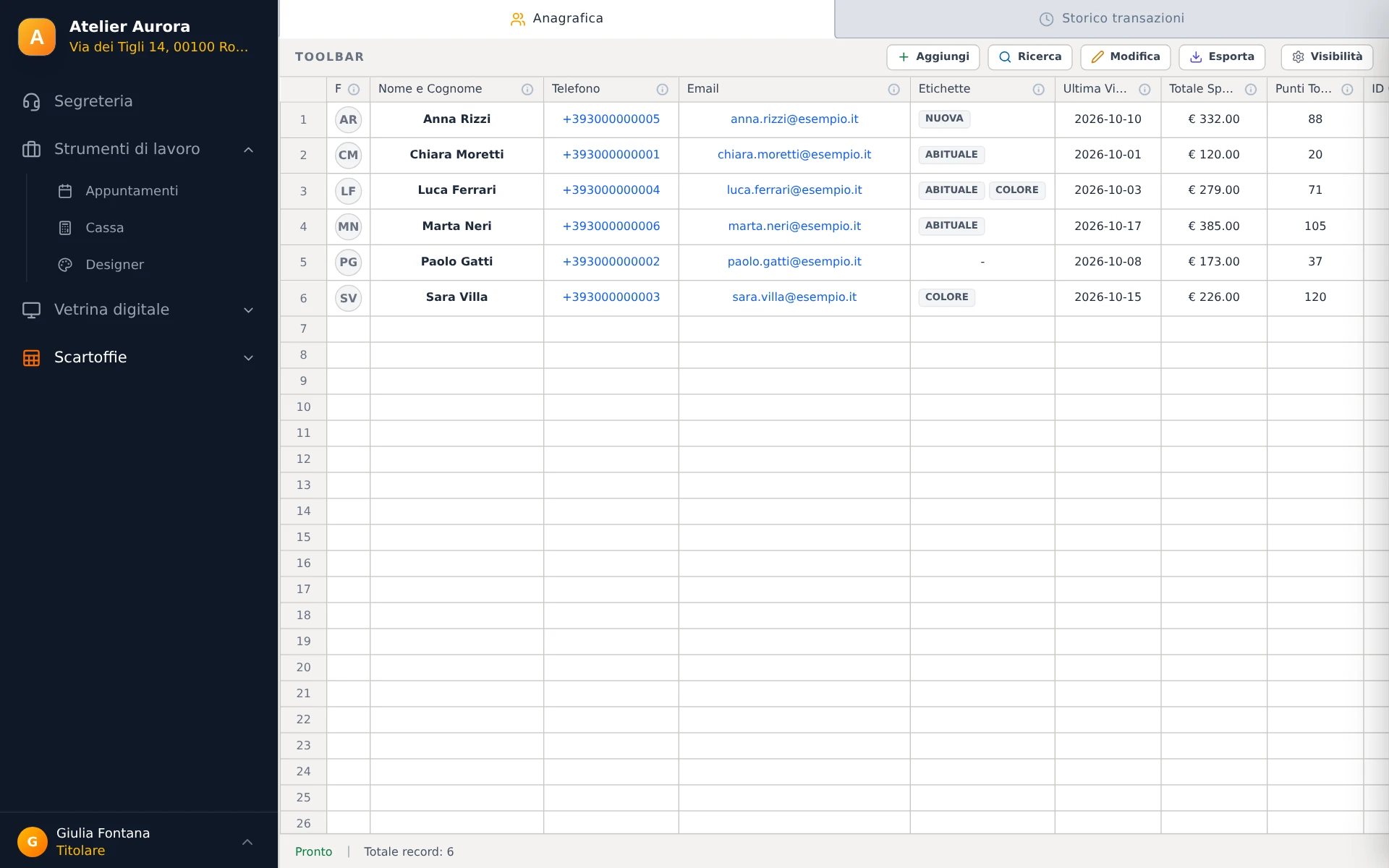The image size is (1389, 868).
Task: Collapse the Strumenti di lavoro section
Action: [248, 150]
